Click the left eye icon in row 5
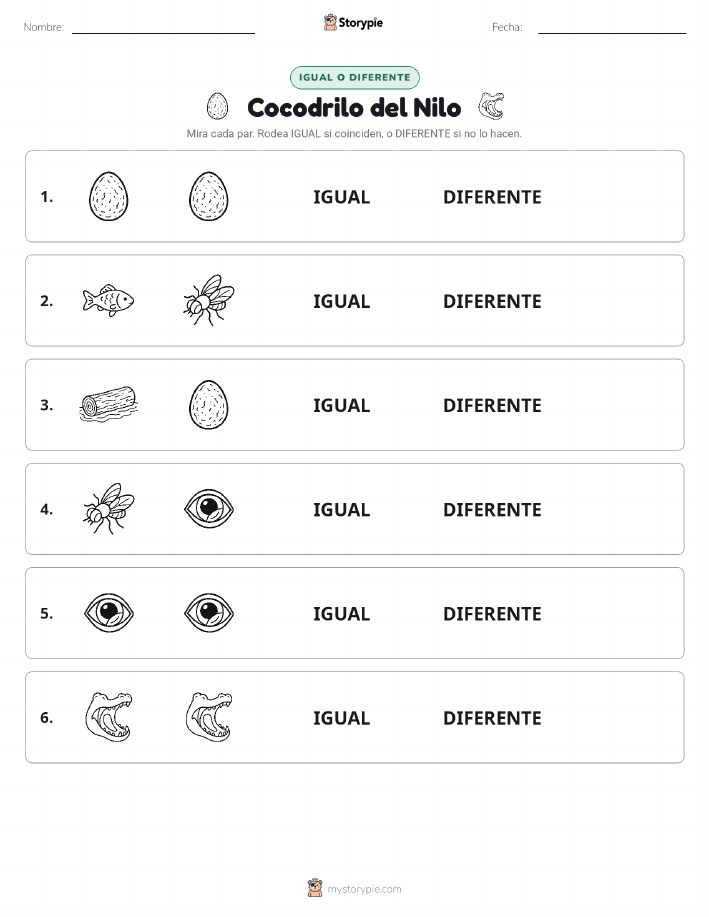This screenshot has height=917, width=709. tap(109, 613)
